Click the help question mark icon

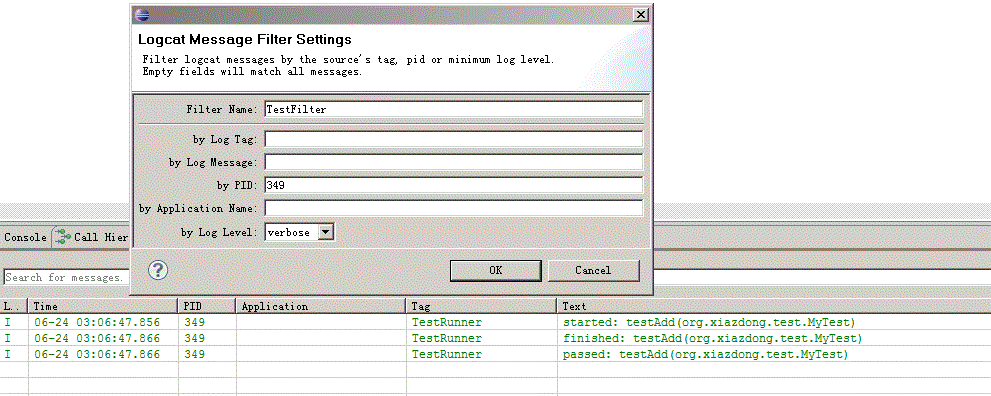point(158,270)
